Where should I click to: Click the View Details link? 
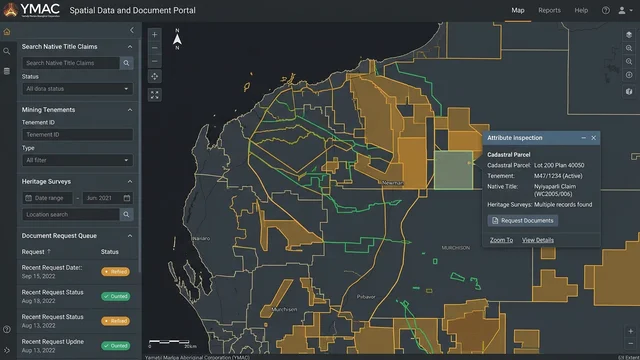(x=538, y=240)
